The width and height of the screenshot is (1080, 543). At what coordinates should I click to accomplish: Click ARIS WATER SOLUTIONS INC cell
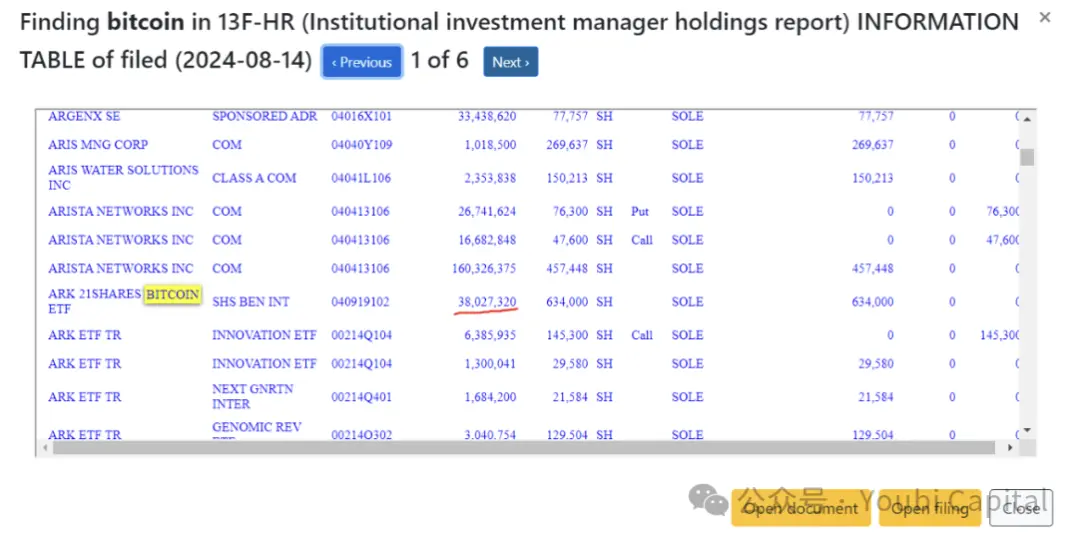(123, 177)
